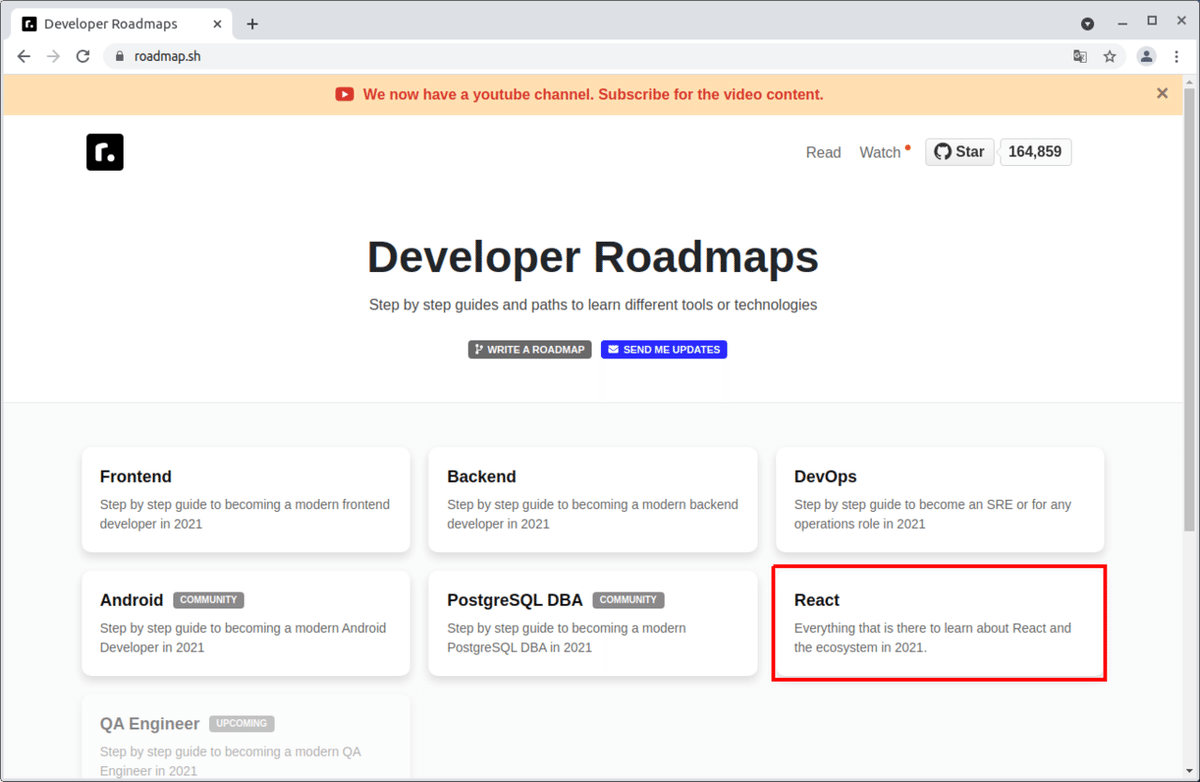The image size is (1200, 782).
Task: Click the envelope icon on SEND ME UPDATES
Action: [613, 349]
